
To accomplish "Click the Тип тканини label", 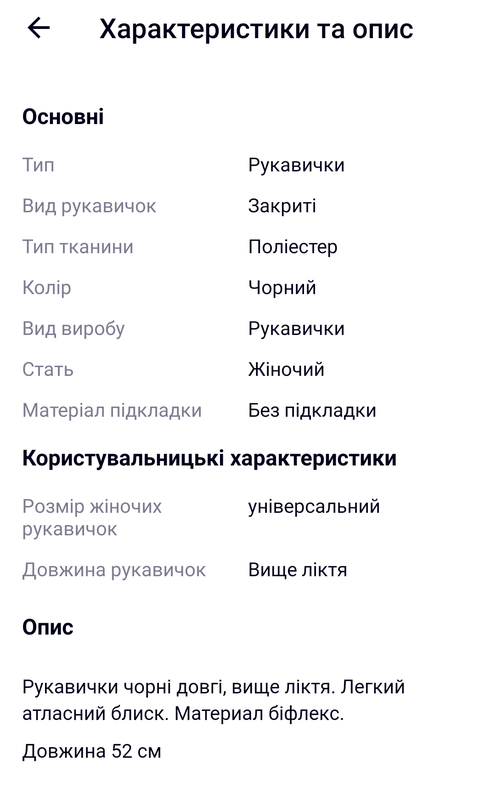I will click(x=78, y=247).
